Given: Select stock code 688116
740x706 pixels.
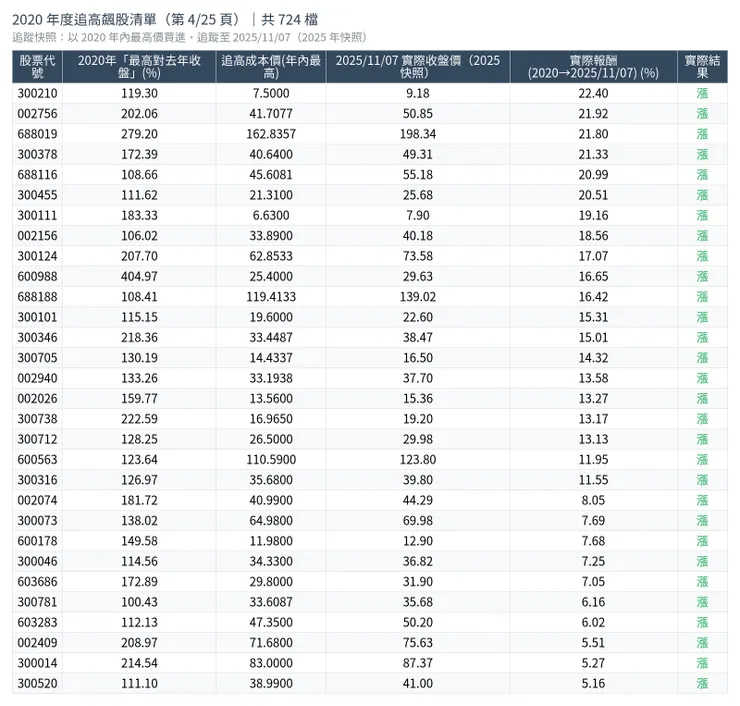Looking at the screenshot, I should 37,175.
